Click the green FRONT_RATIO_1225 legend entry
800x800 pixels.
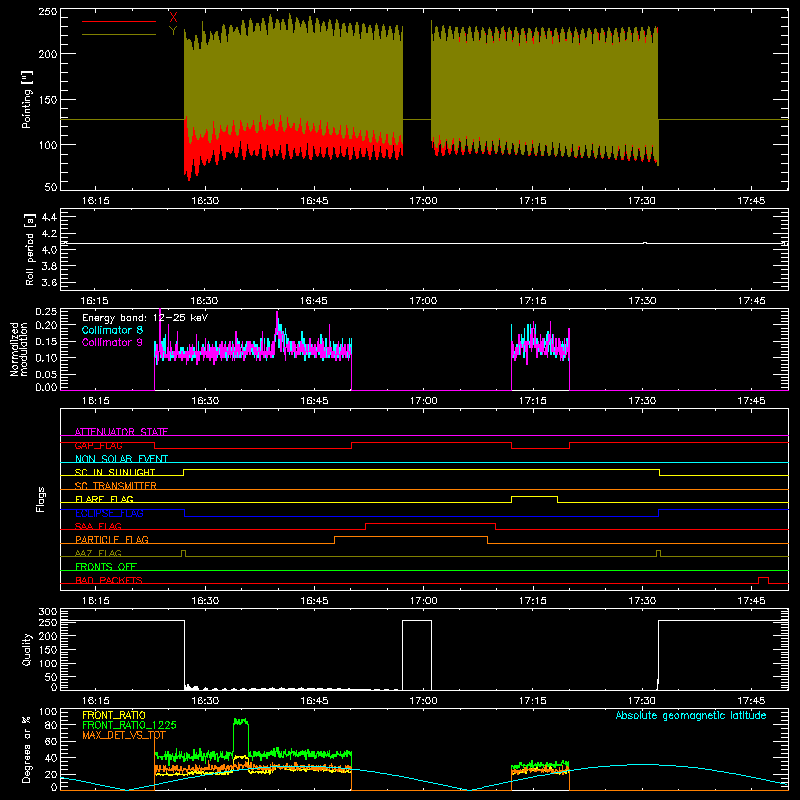click(130, 725)
